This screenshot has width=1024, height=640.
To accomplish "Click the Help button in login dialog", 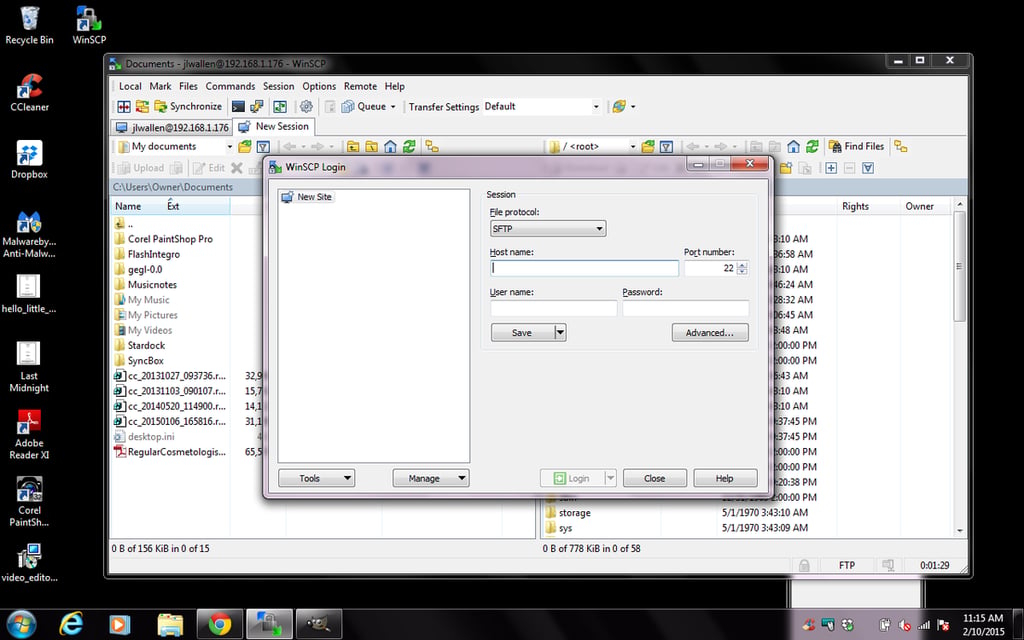I will tap(725, 478).
